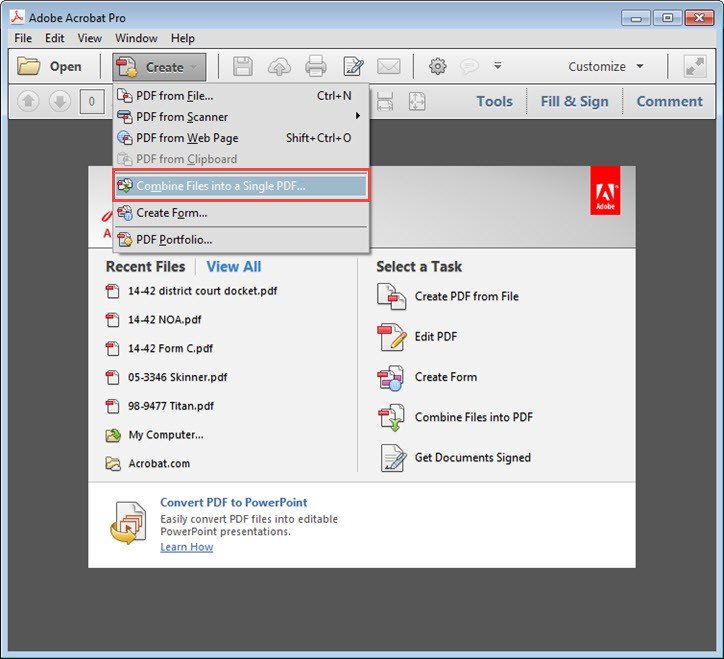Click the View All recent files link

[233, 267]
